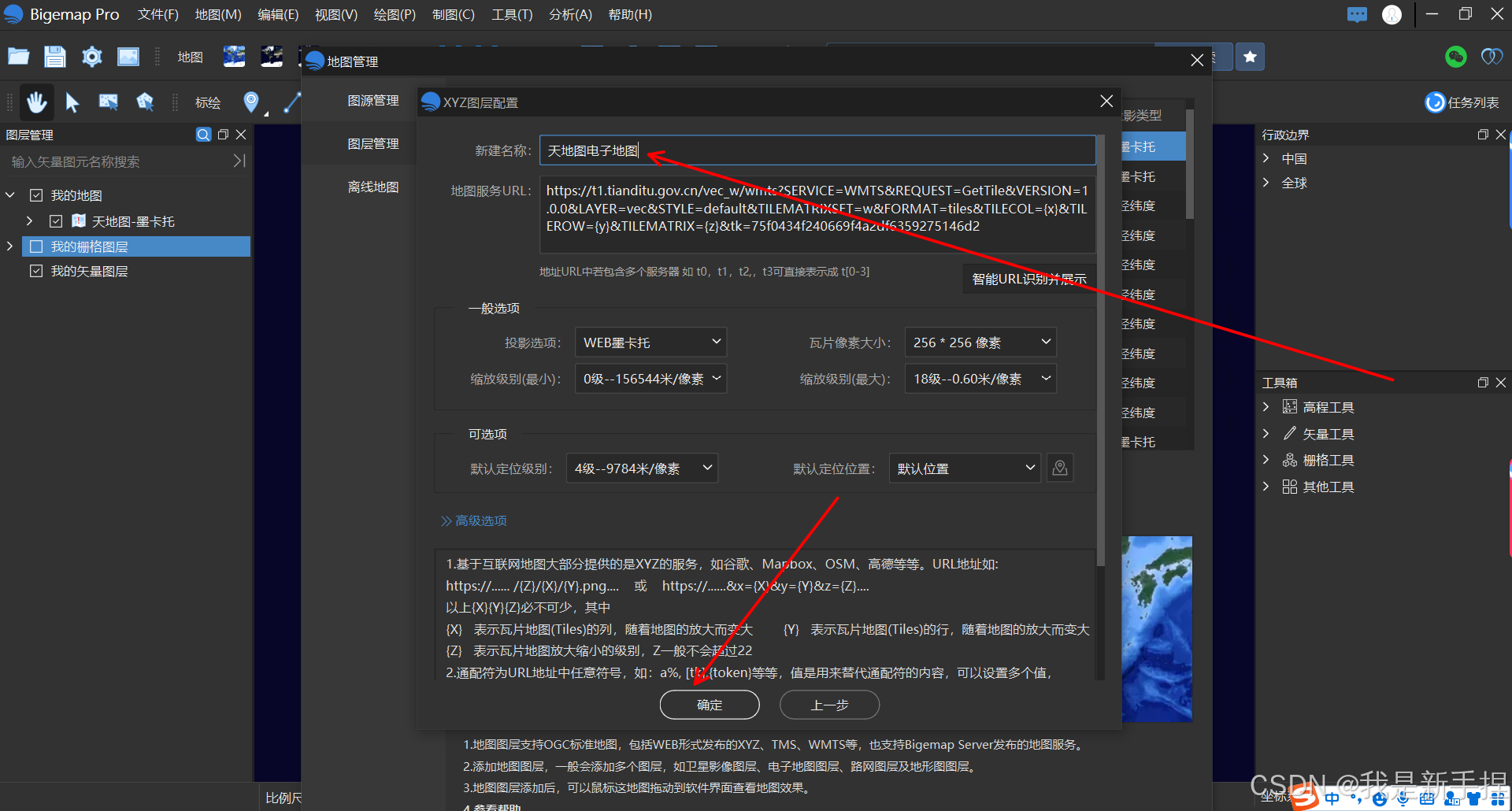
Task: Click the 新建名称 input field
Action: tap(817, 150)
